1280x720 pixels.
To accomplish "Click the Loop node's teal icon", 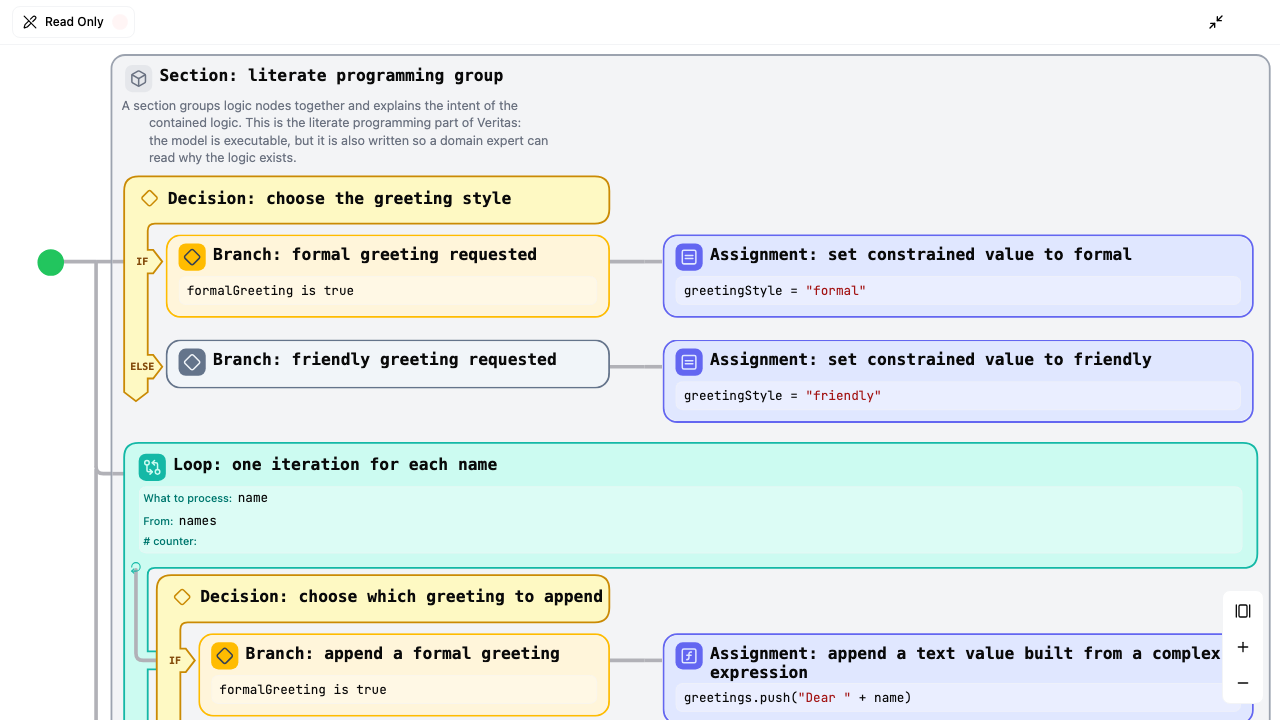I will pos(152,467).
